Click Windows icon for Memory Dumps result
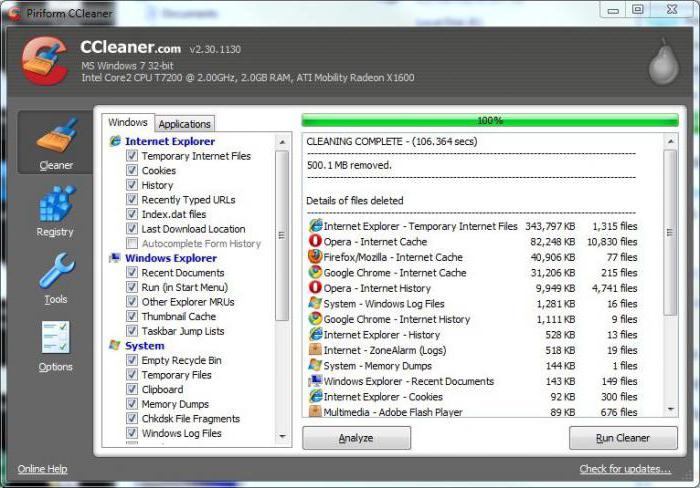Viewport: 700px width, 488px height. [315, 365]
